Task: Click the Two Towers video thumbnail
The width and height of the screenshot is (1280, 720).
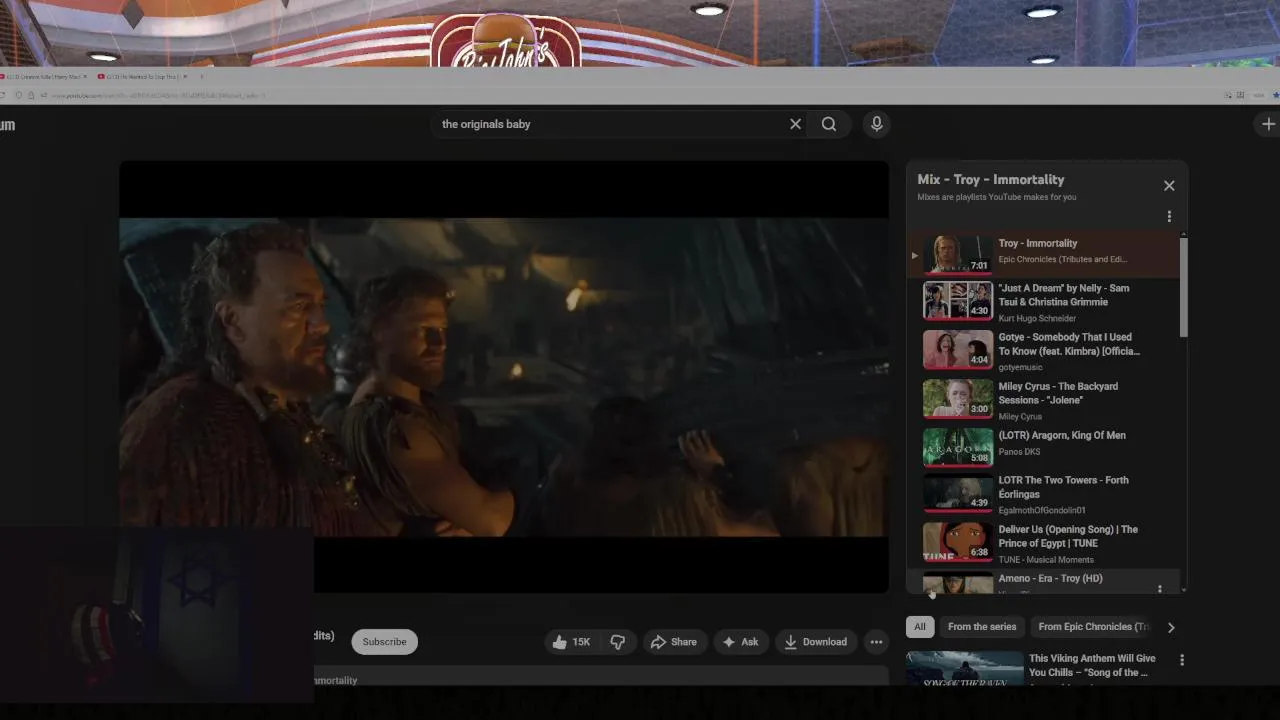Action: (x=958, y=492)
